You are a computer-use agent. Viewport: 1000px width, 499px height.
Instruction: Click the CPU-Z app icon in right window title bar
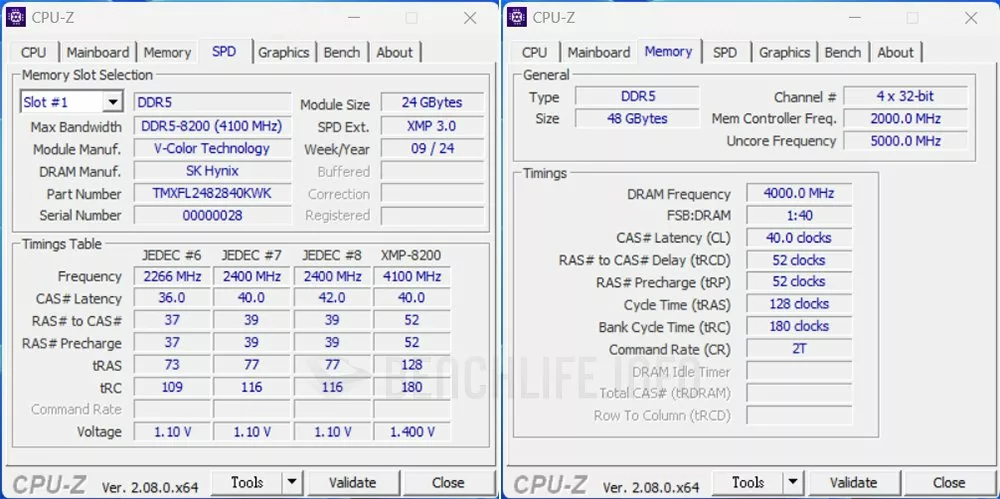517,18
